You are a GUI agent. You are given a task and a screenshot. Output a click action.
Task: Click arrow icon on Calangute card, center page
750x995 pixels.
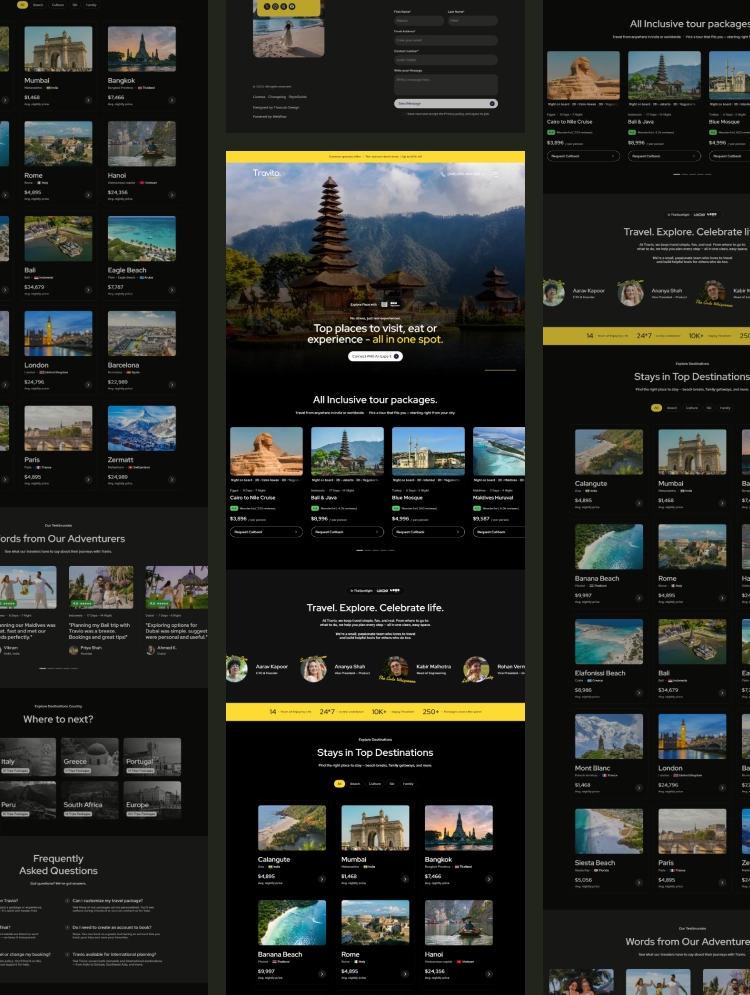pos(322,879)
